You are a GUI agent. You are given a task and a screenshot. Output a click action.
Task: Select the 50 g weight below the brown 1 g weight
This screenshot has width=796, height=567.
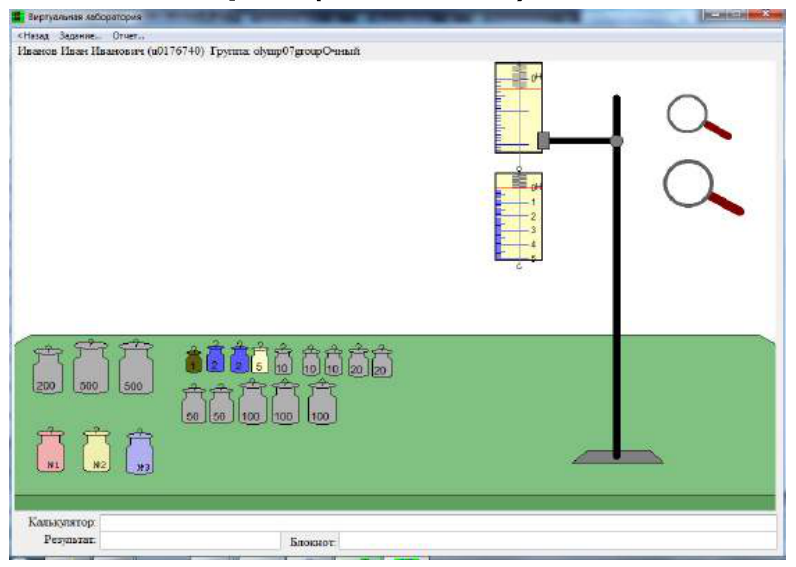point(193,404)
